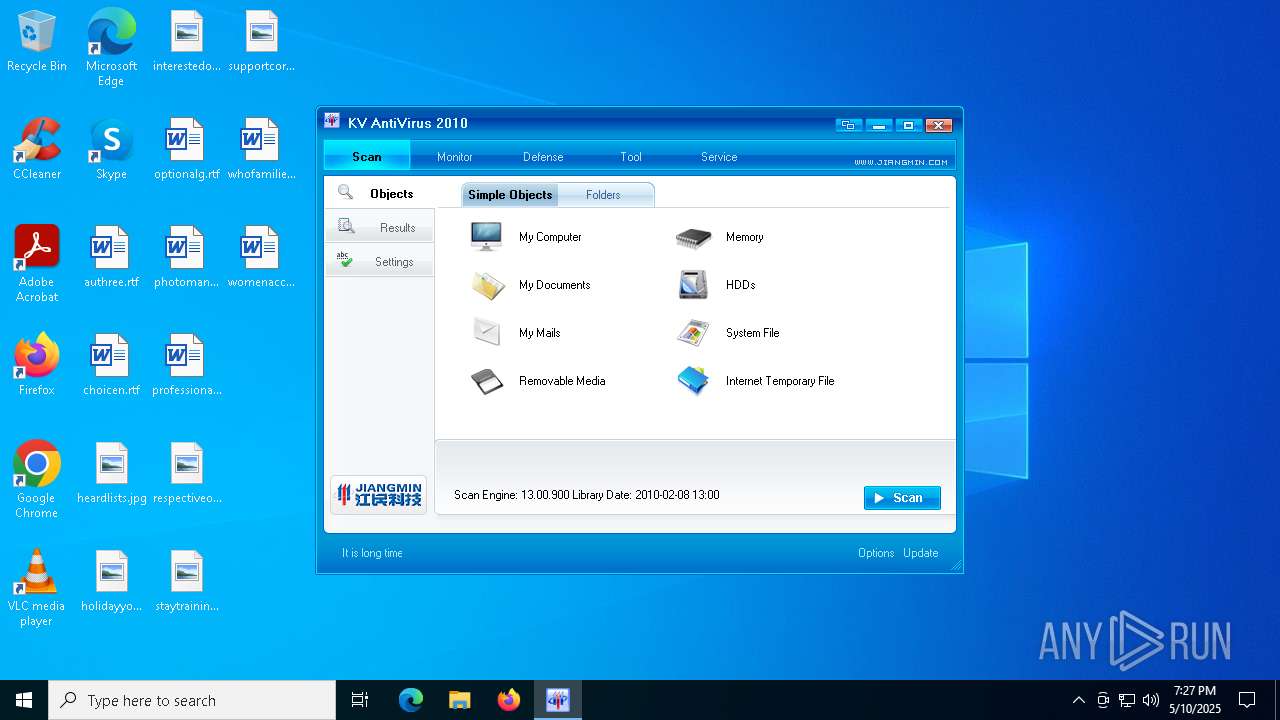Start scan with the Scan button
This screenshot has width=1280, height=720.
pos(902,498)
